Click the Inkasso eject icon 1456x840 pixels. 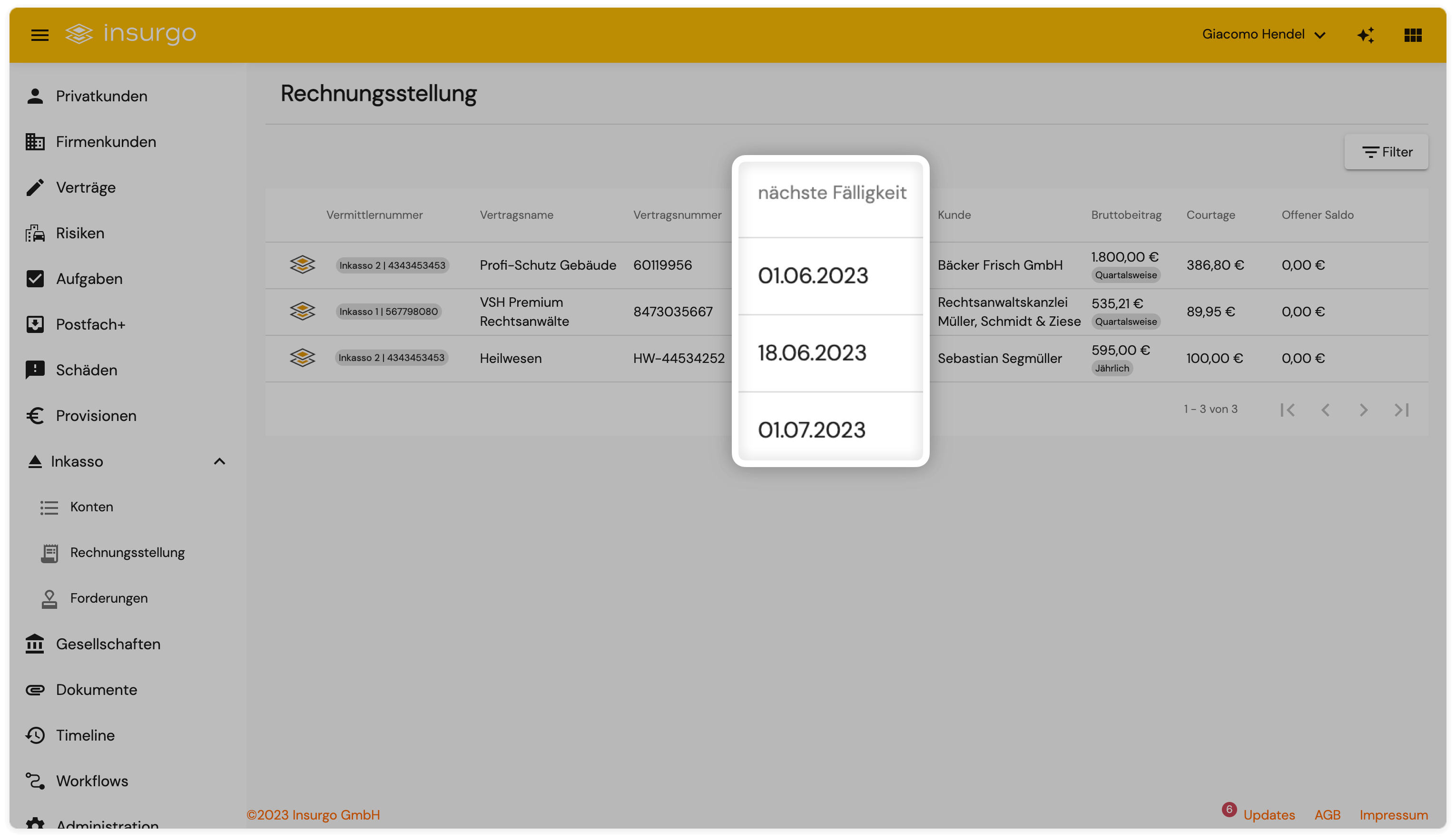coord(35,461)
